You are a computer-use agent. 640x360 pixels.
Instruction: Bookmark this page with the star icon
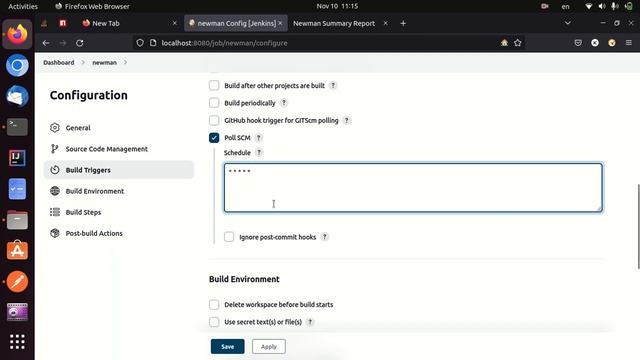518,43
